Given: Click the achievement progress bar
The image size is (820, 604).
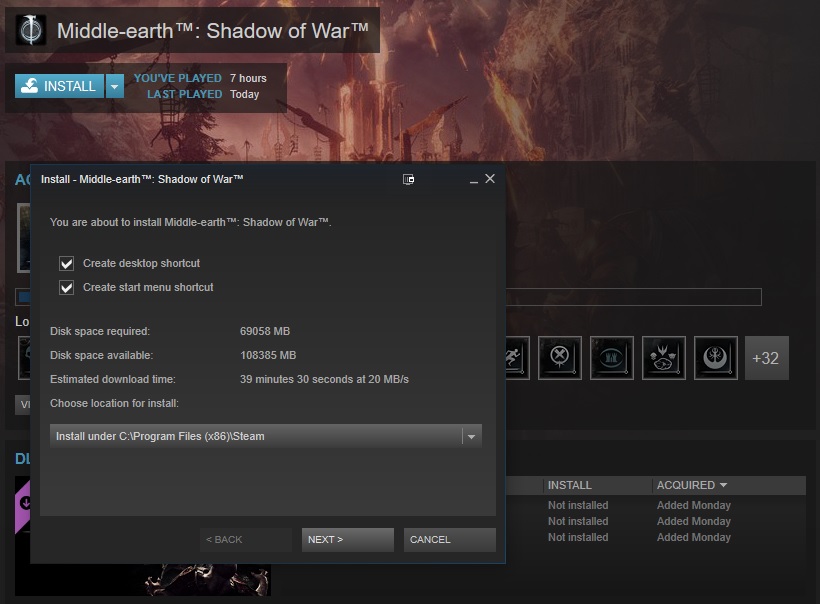Looking at the screenshot, I should coord(633,297).
